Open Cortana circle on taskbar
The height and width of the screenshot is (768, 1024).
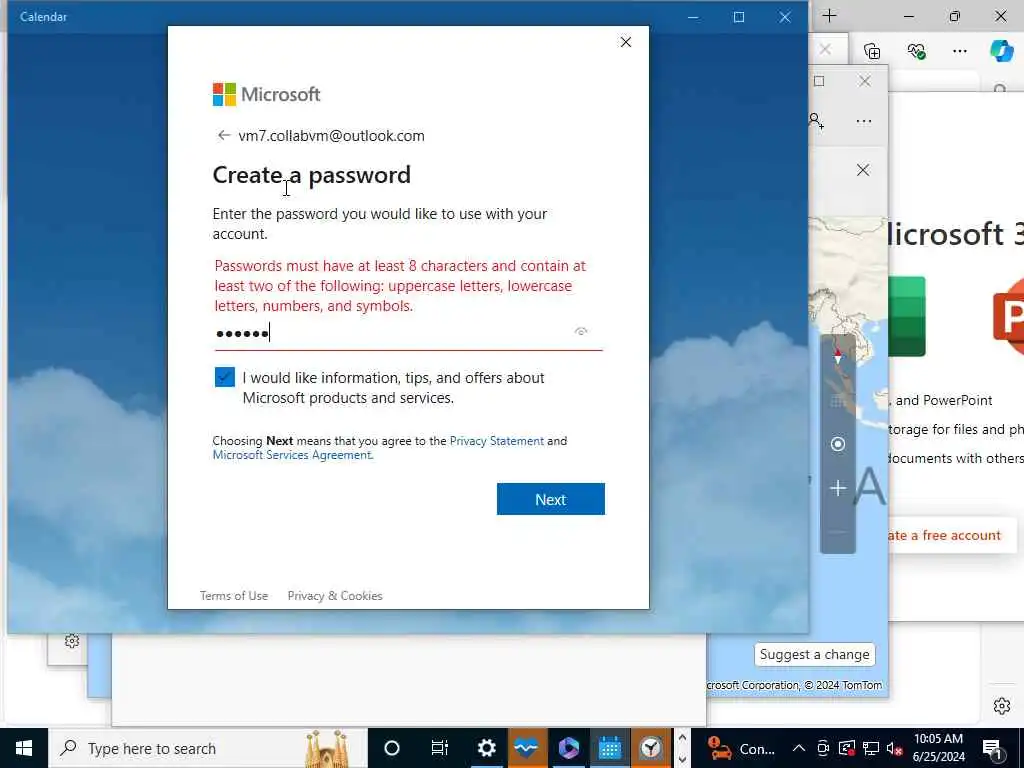[392, 748]
